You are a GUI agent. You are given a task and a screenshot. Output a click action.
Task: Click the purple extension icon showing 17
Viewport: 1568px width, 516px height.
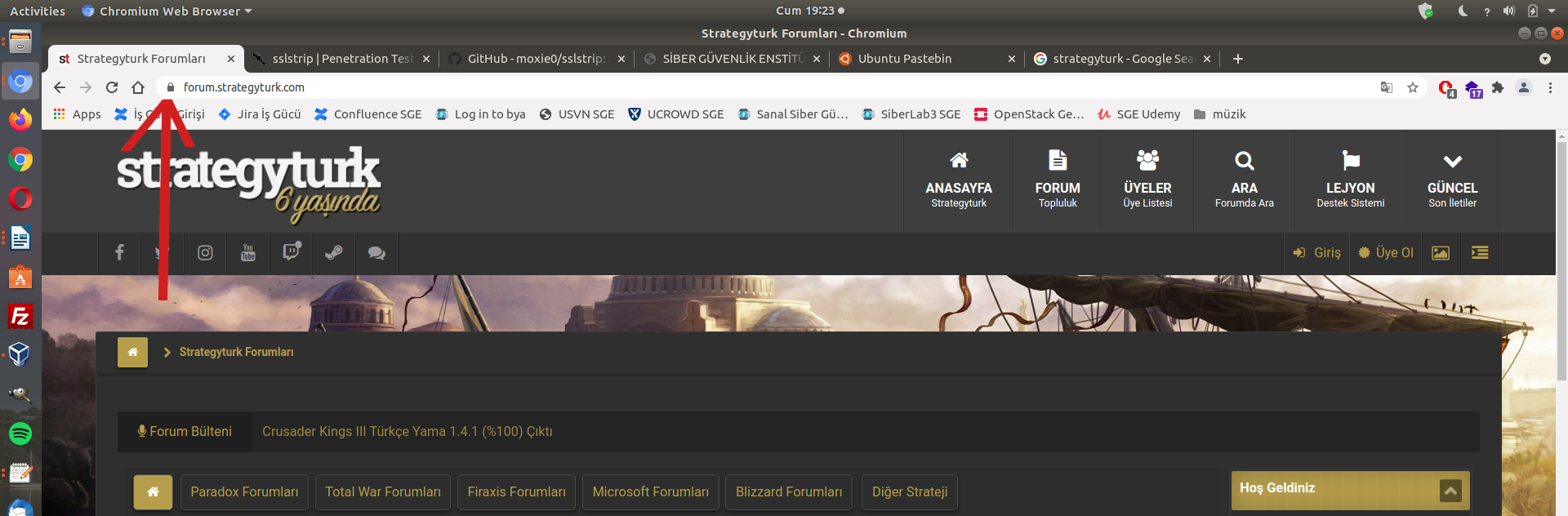(x=1472, y=88)
